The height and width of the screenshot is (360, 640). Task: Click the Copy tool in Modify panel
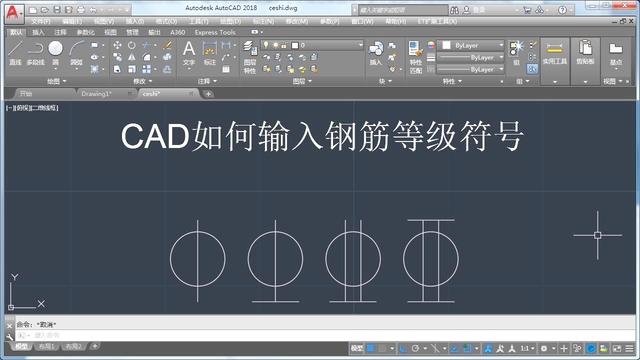(117, 57)
